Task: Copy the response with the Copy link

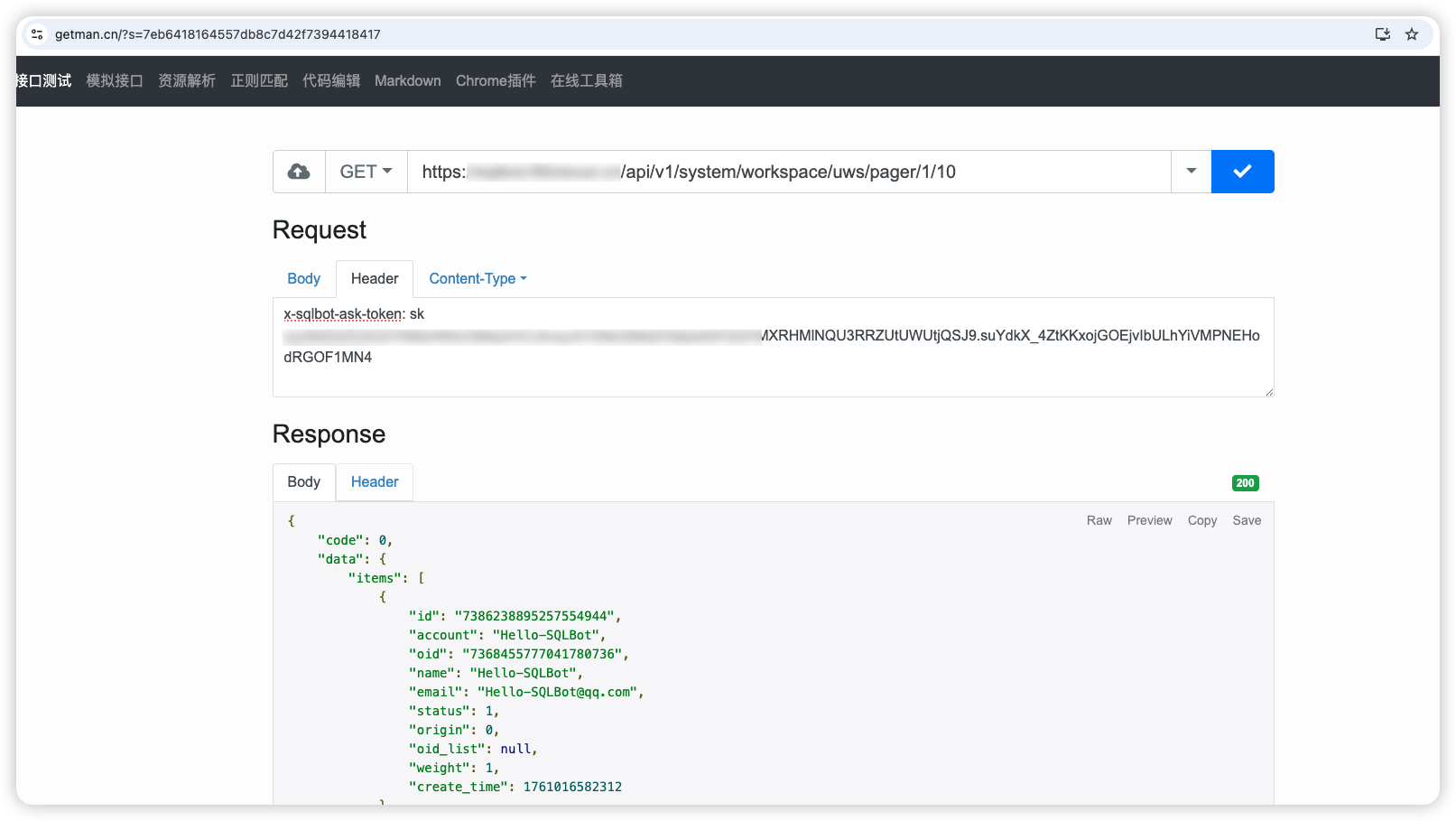Action: [x=1201, y=520]
